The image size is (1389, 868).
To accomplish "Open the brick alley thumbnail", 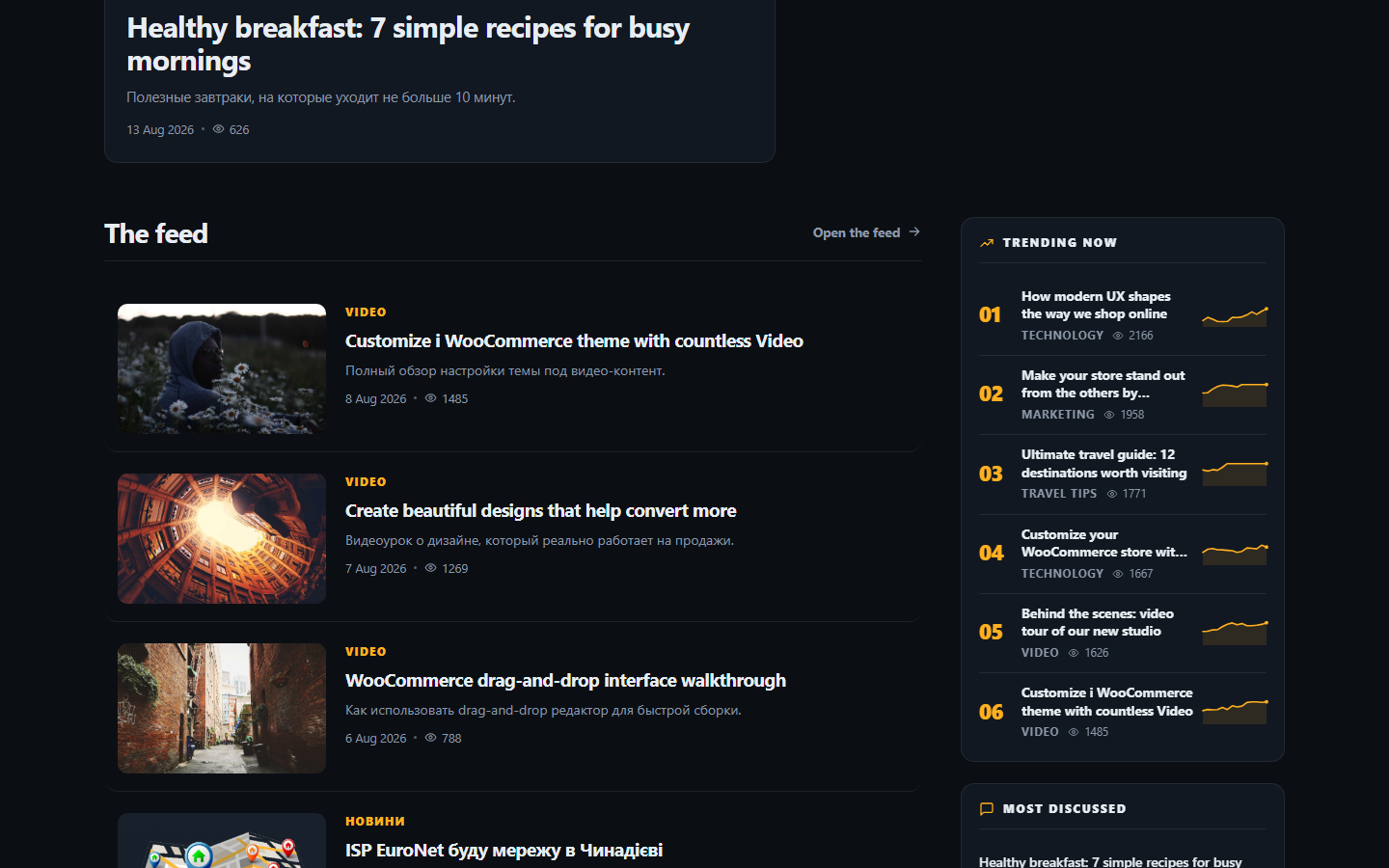I will click(x=222, y=708).
